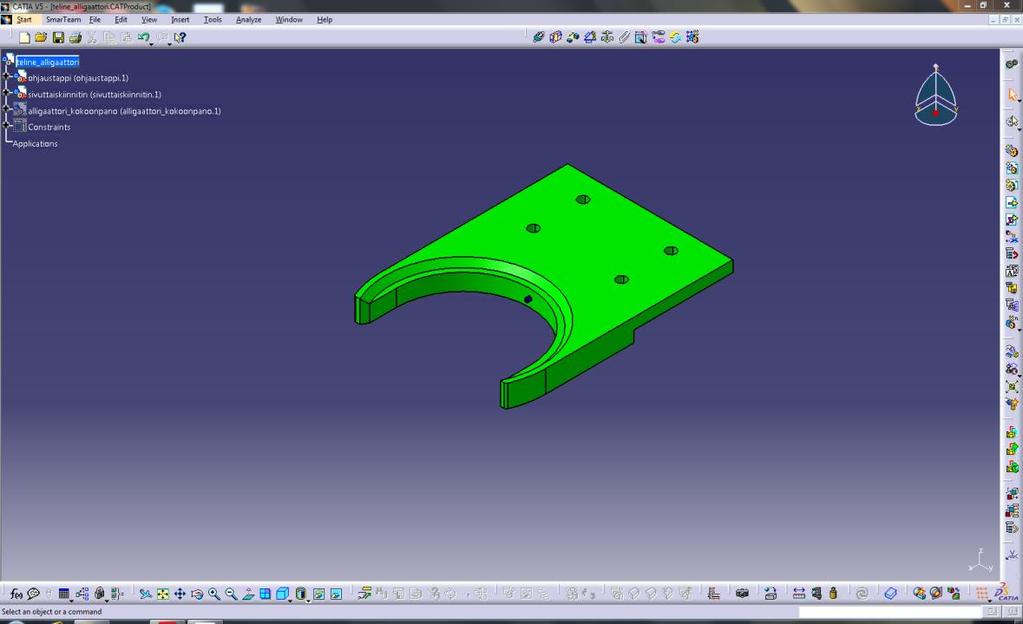The image size is (1023, 624).
Task: Click the blue Apply Material icon
Action: (x=891, y=593)
